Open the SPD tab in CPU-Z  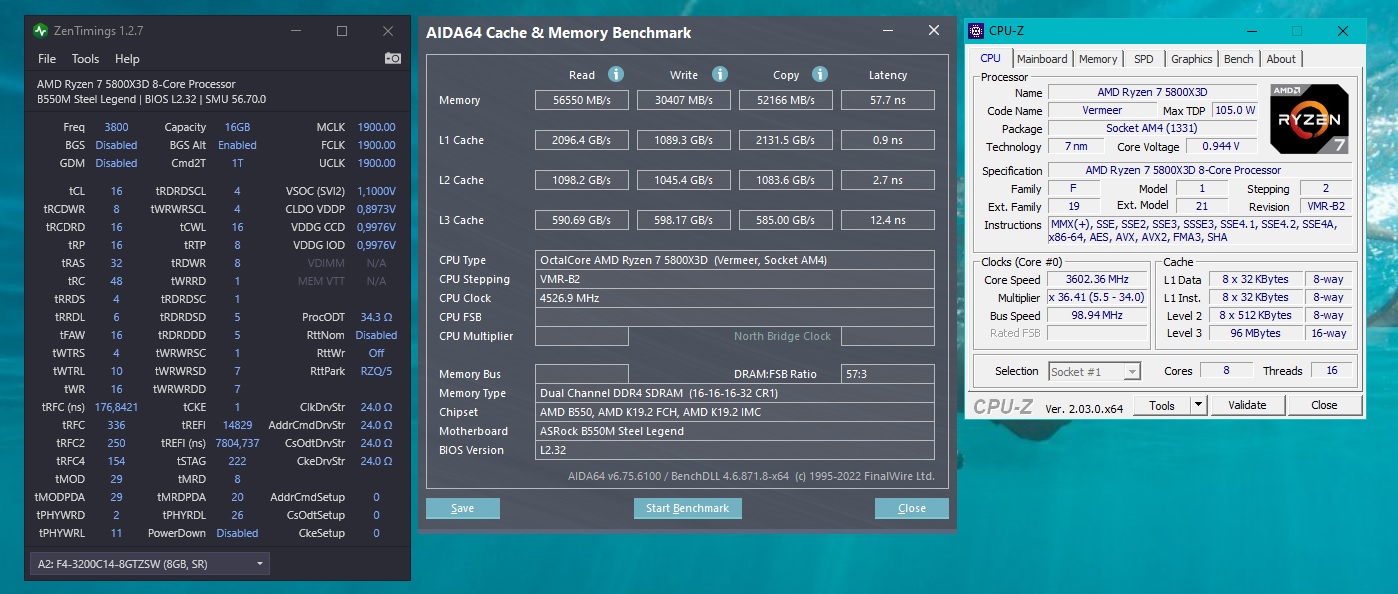1143,59
